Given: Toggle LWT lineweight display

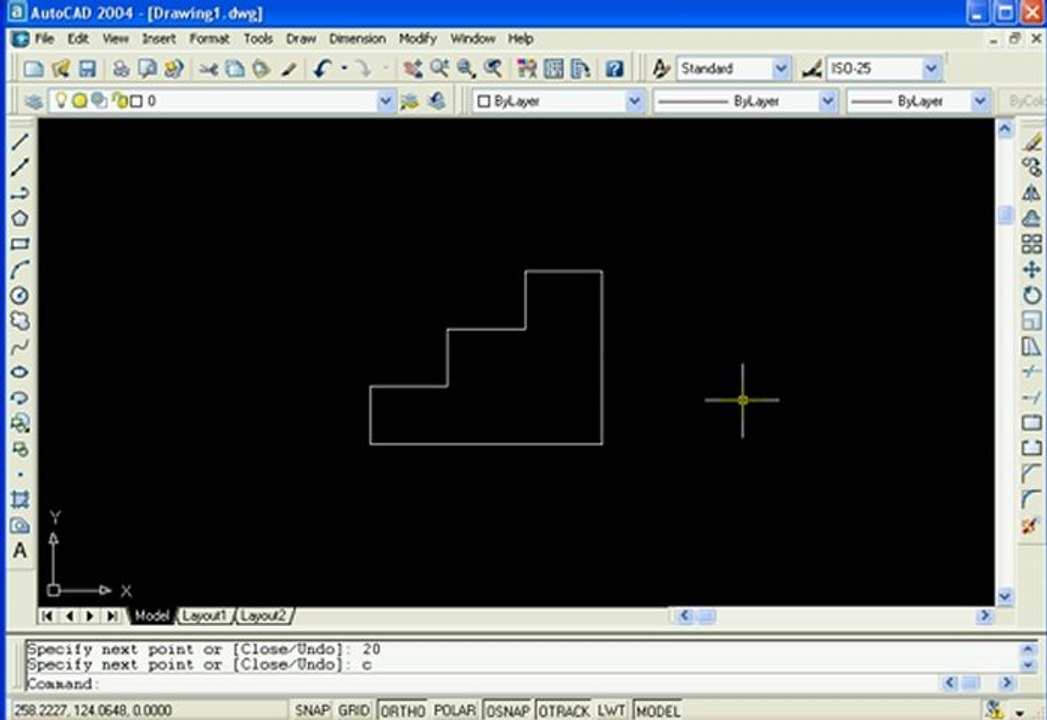Looking at the screenshot, I should (x=611, y=710).
